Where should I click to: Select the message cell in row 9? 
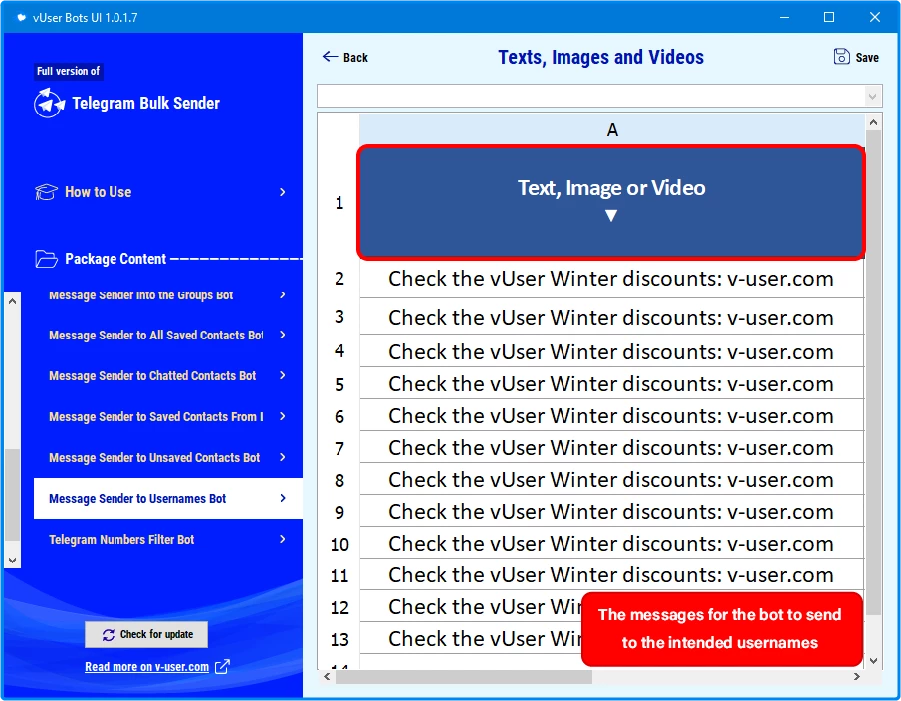(x=612, y=511)
